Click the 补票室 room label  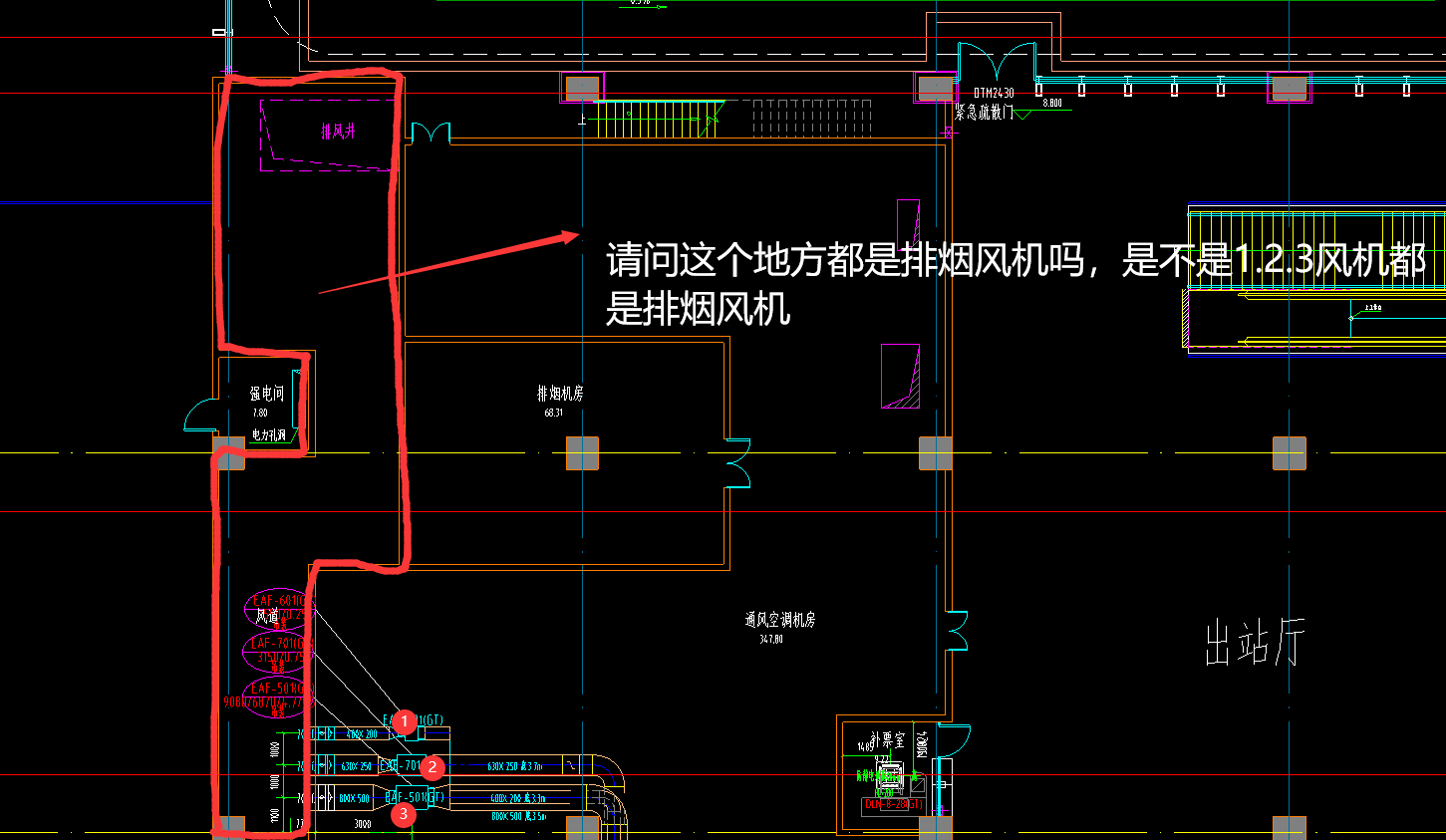887,740
